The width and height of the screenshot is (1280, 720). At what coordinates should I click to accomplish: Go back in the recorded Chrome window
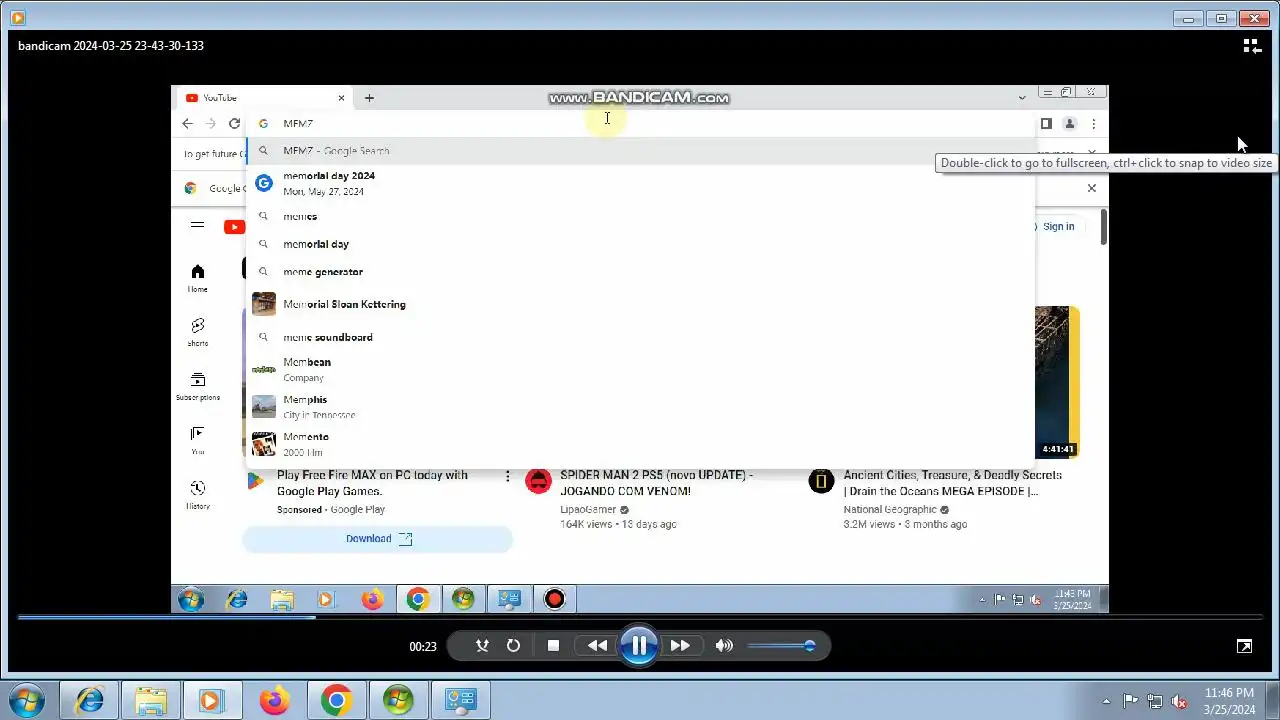click(x=187, y=124)
